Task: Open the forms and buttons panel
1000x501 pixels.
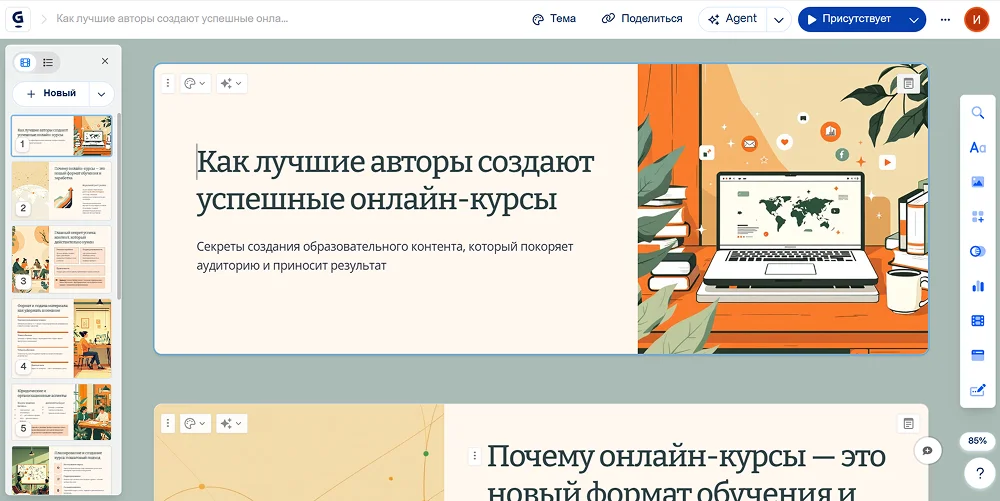Action: [x=978, y=355]
